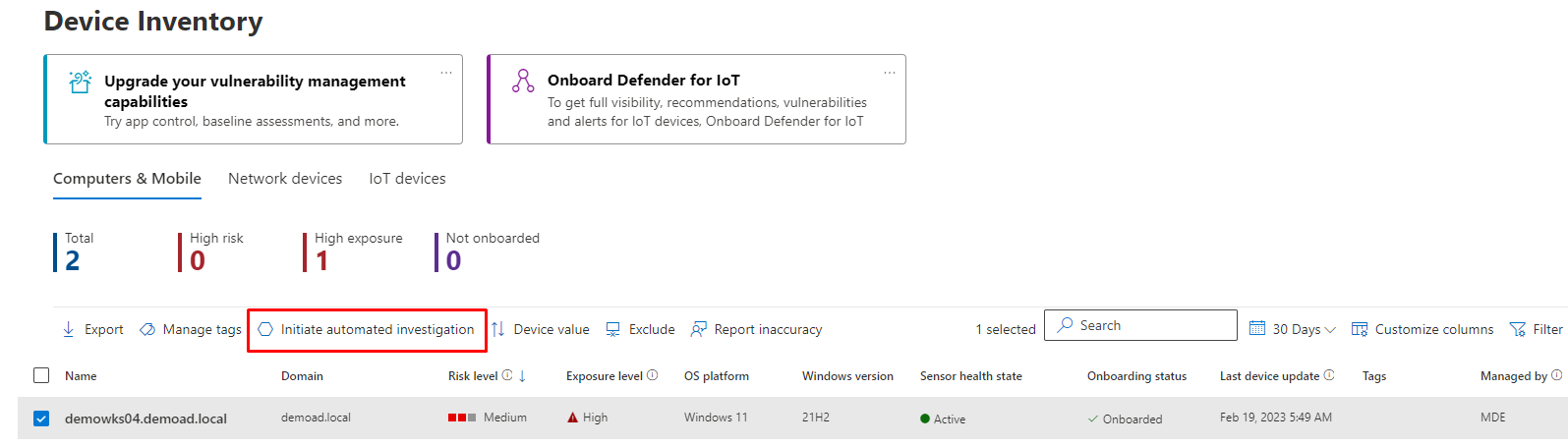Open the Filter funnel icon

[x=1518, y=330]
